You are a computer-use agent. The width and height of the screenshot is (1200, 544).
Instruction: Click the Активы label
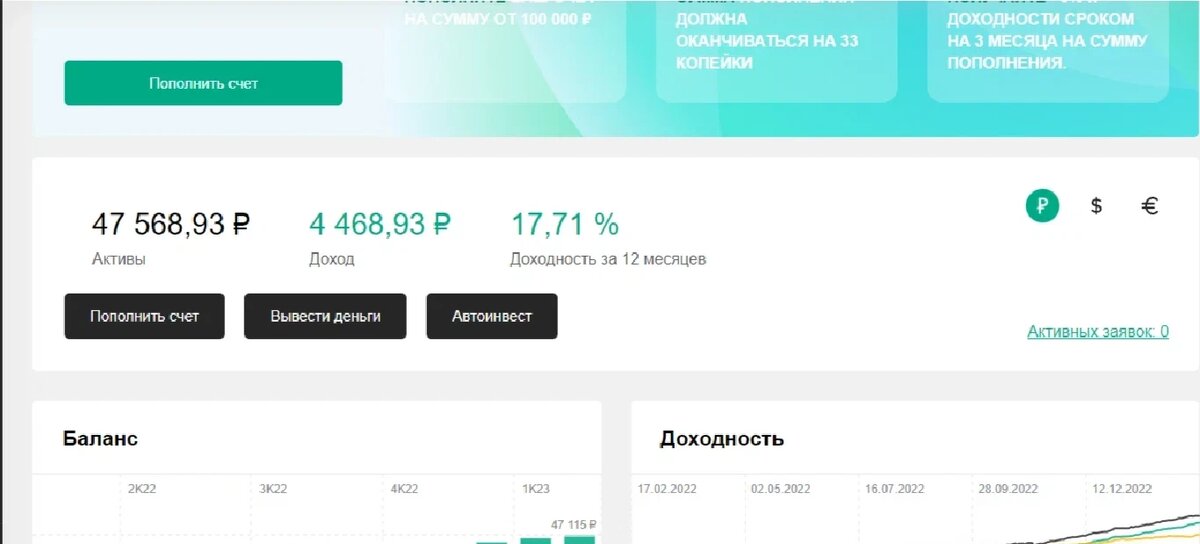118,259
